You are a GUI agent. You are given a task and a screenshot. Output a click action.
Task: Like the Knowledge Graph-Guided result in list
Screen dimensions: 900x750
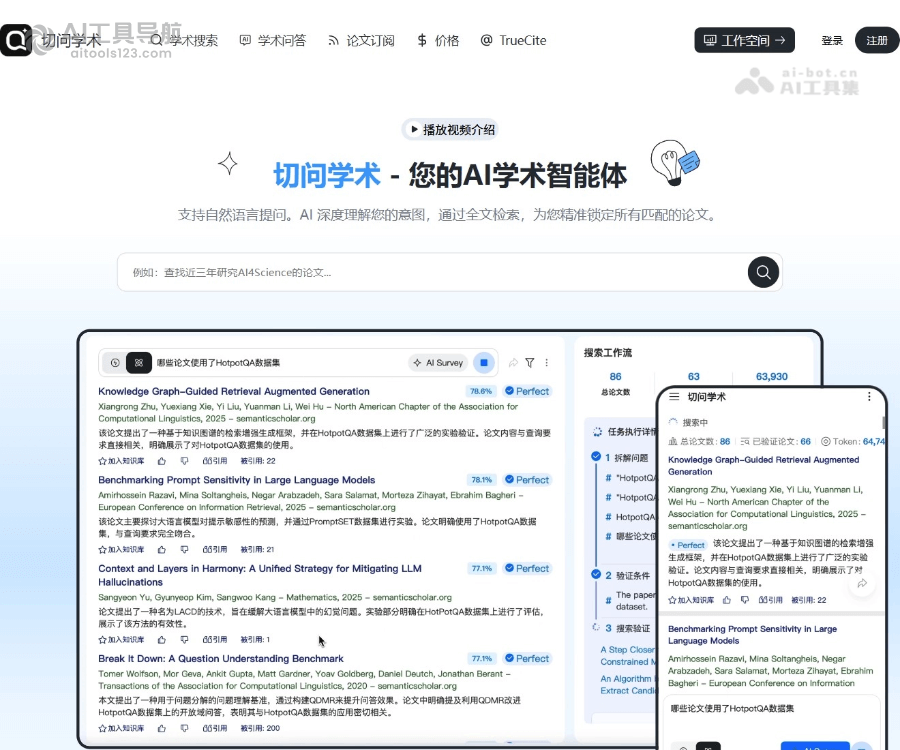click(162, 461)
